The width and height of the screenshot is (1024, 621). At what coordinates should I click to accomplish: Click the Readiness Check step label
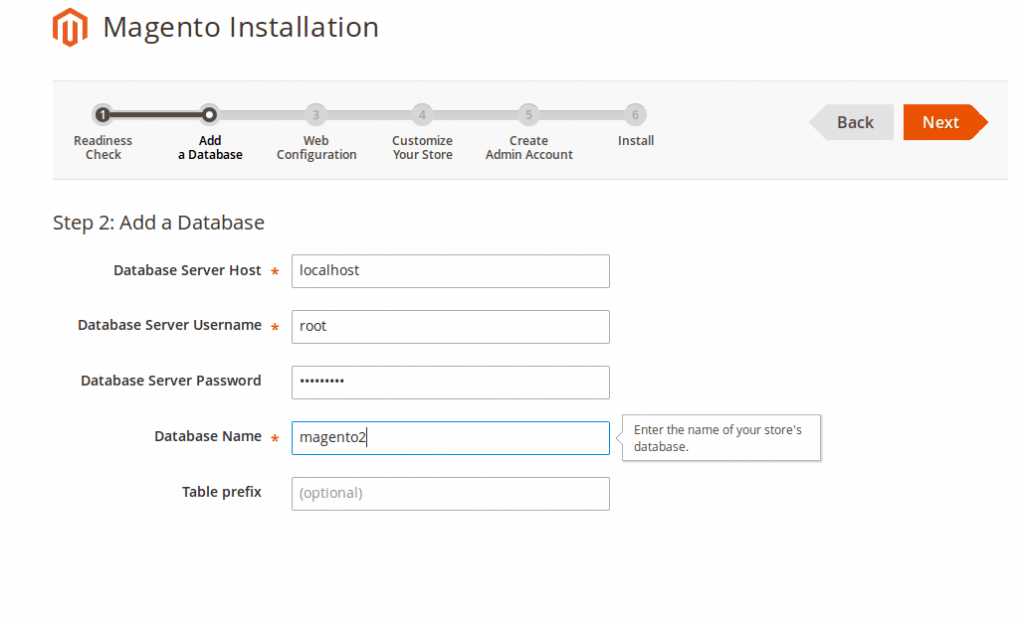pos(103,148)
